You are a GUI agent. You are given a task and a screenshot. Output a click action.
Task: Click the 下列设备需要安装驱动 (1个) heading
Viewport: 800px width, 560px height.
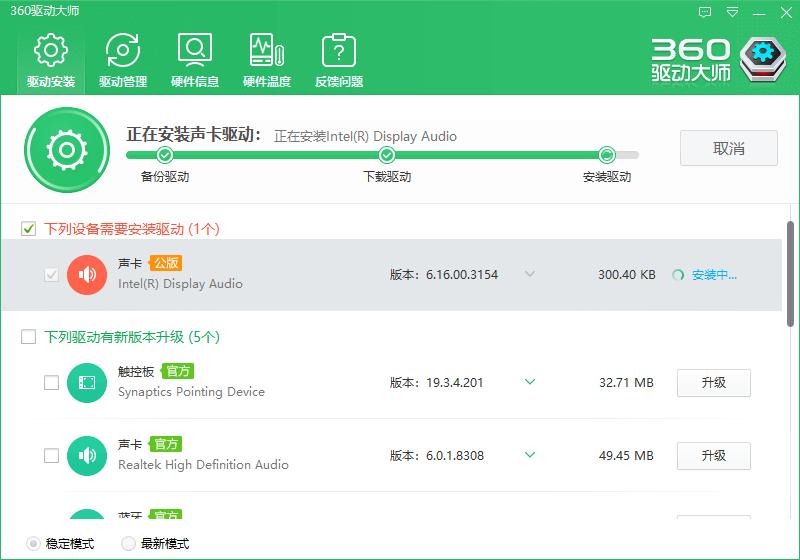click(x=132, y=229)
